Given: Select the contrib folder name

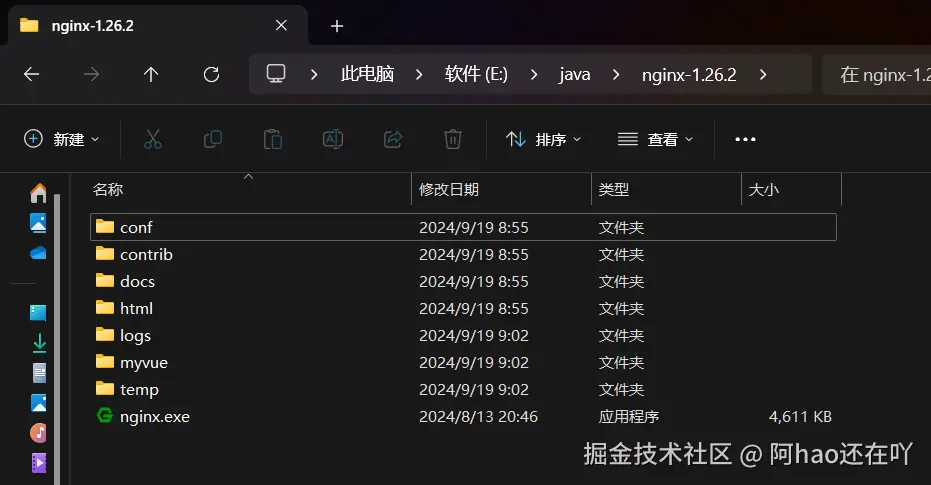Looking at the screenshot, I should point(146,254).
